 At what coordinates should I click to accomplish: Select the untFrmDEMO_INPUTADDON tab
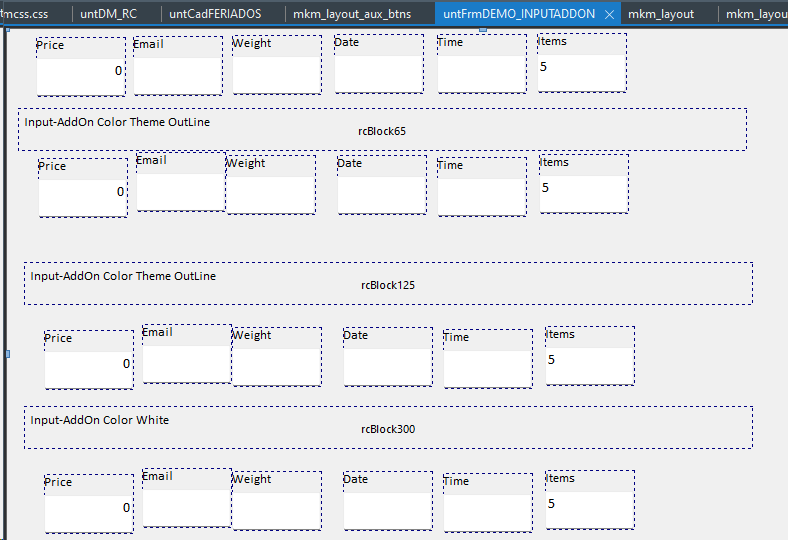tap(518, 14)
